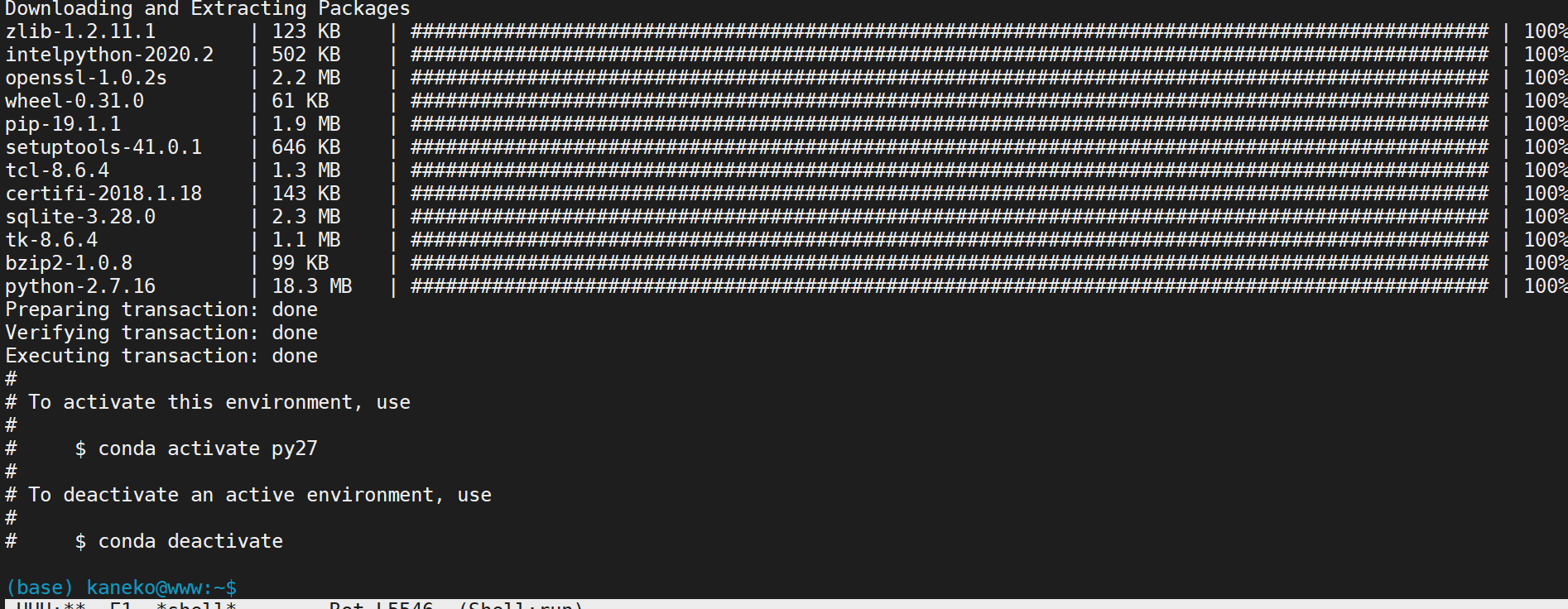The height and width of the screenshot is (609, 1568).
Task: Click the python-2.7.16 package name
Action: click(x=80, y=286)
